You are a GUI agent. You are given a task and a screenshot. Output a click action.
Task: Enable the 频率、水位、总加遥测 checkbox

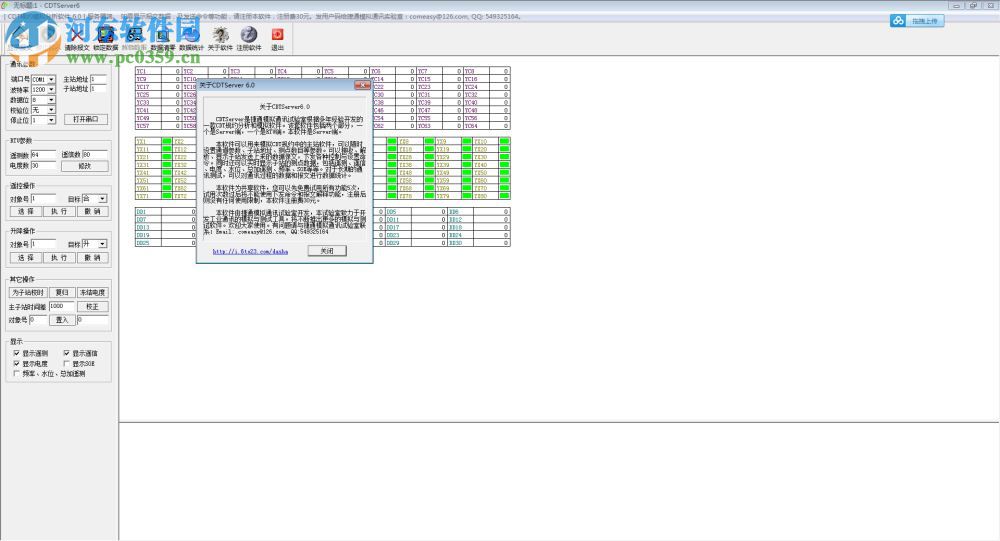point(17,373)
